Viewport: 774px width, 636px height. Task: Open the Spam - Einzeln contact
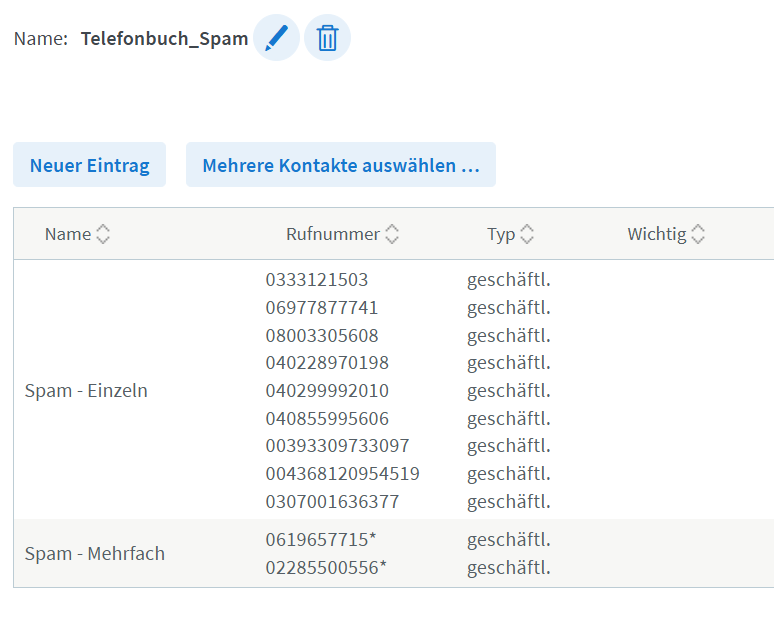point(86,390)
